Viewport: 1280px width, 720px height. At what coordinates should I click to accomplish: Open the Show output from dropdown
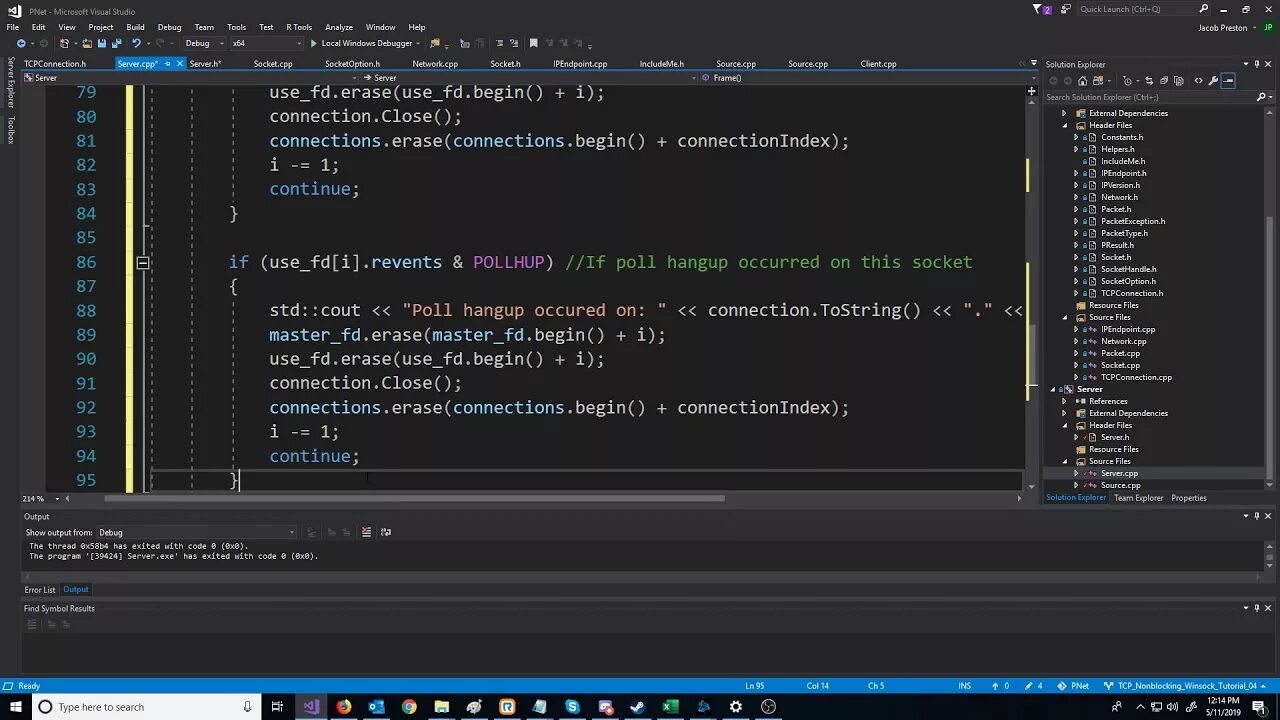tap(196, 532)
